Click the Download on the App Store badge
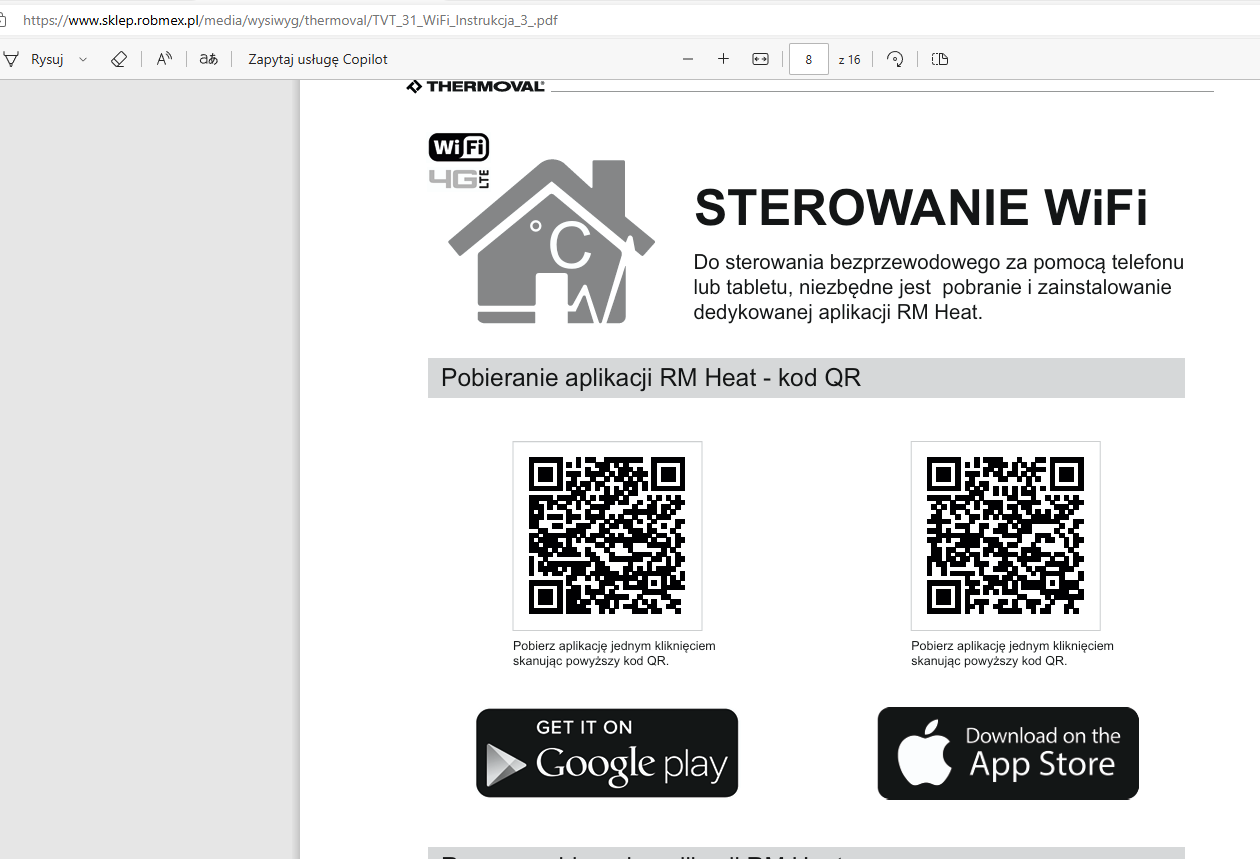This screenshot has width=1260, height=859. pyautogui.click(x=1008, y=753)
